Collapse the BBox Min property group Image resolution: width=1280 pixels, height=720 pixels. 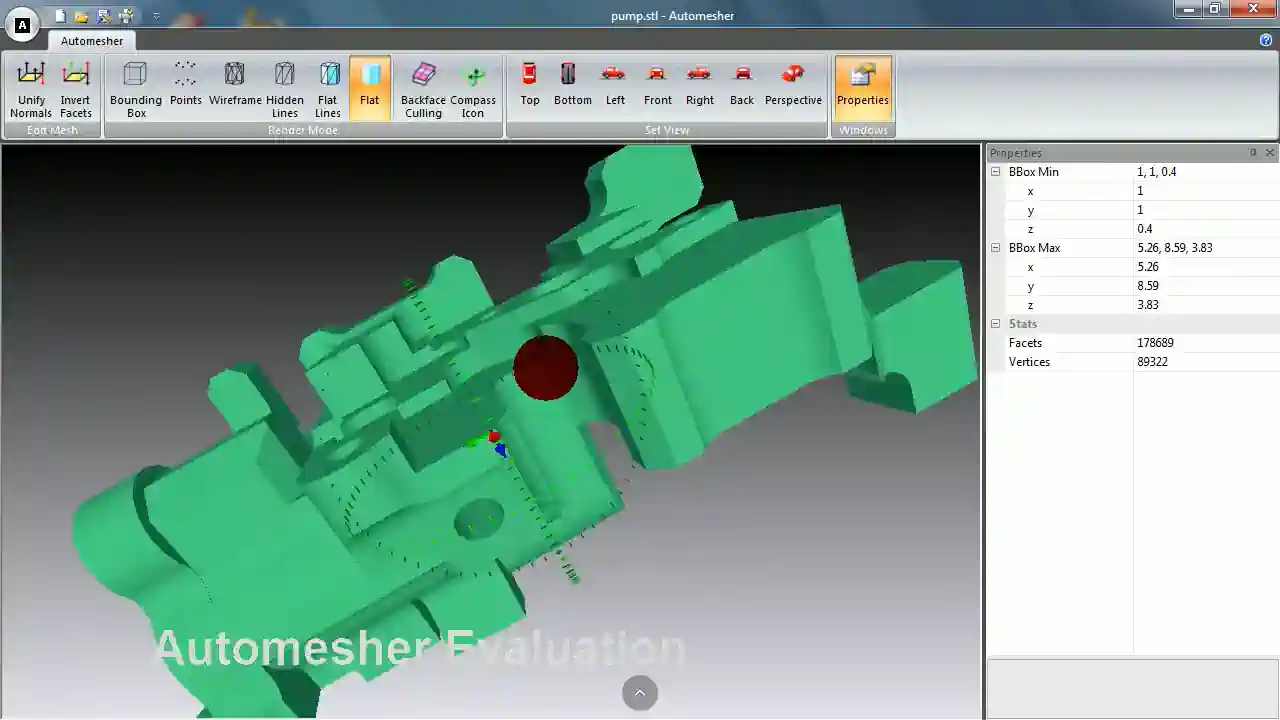[995, 171]
